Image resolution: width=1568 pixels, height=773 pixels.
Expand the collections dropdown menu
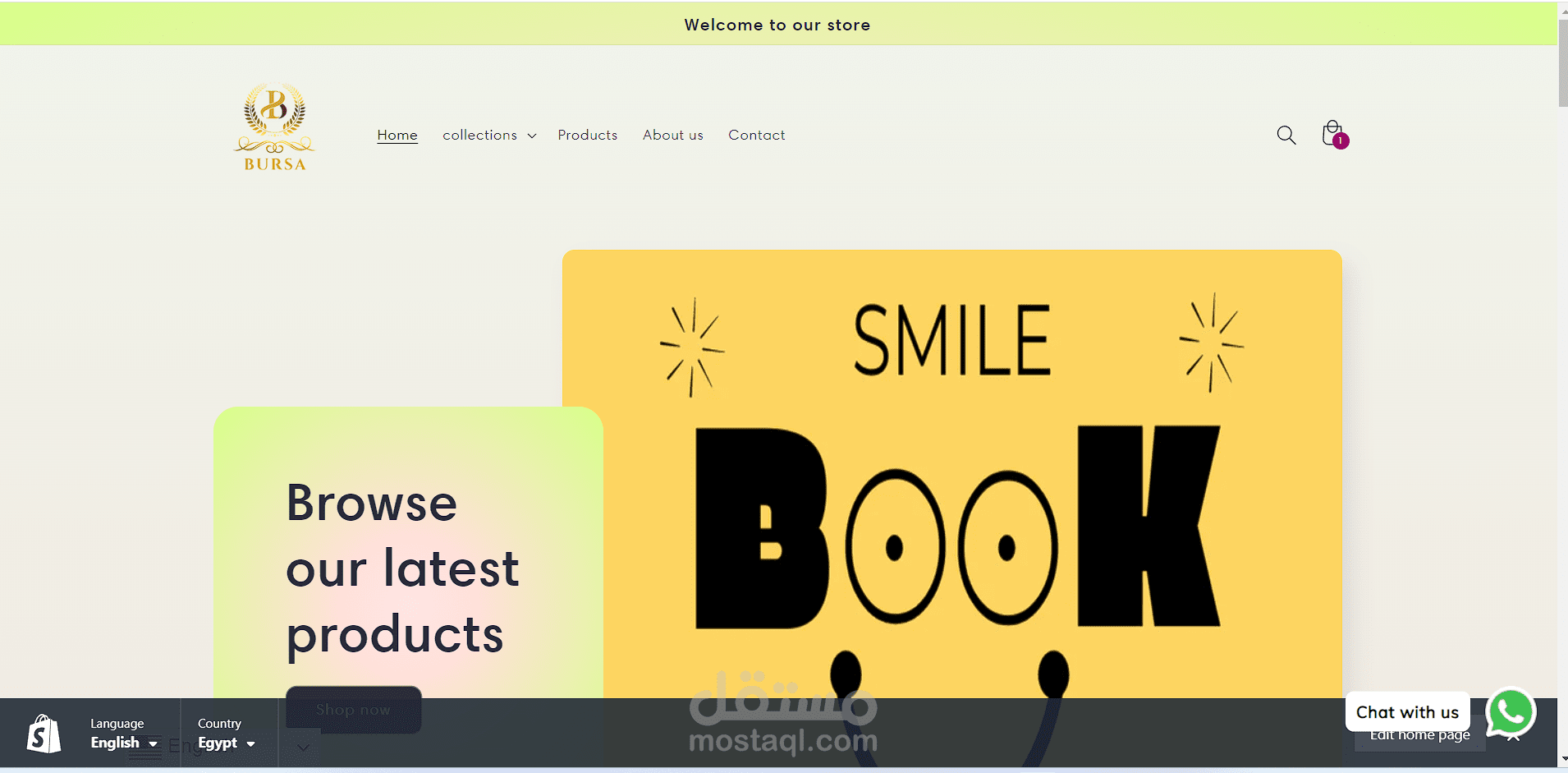[489, 135]
